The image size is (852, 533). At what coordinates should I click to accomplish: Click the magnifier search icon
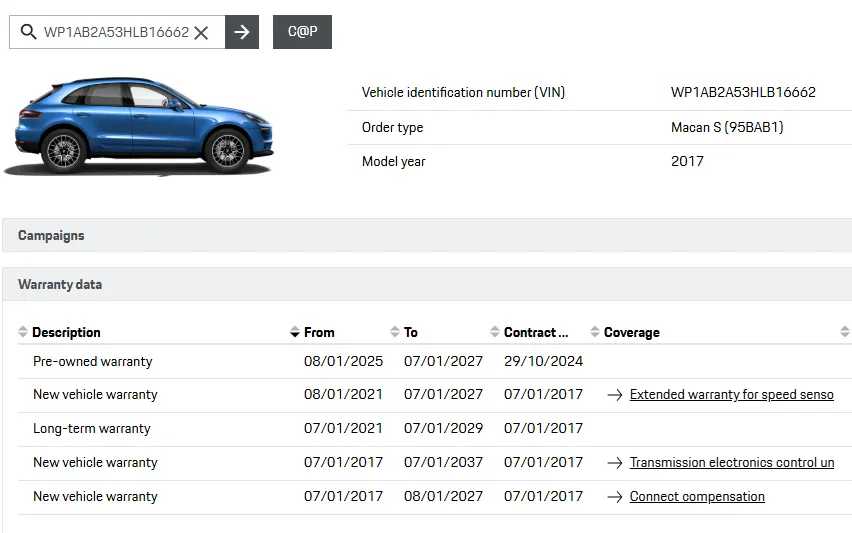[x=28, y=32]
